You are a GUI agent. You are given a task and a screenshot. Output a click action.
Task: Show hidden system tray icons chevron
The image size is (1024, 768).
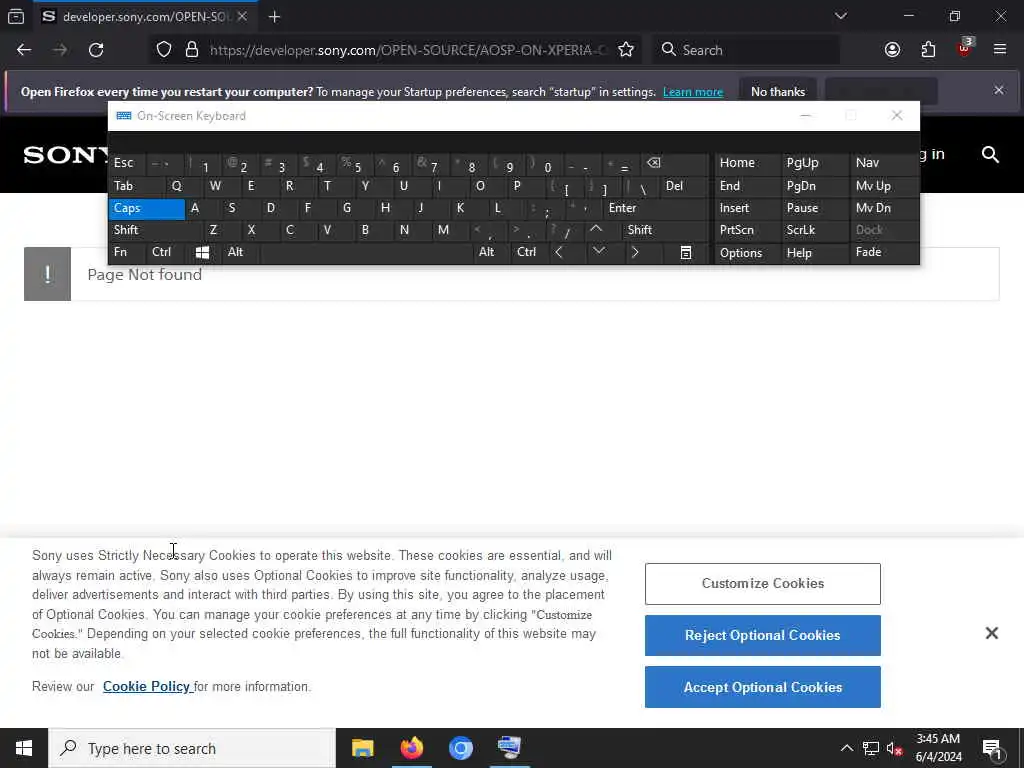point(846,748)
